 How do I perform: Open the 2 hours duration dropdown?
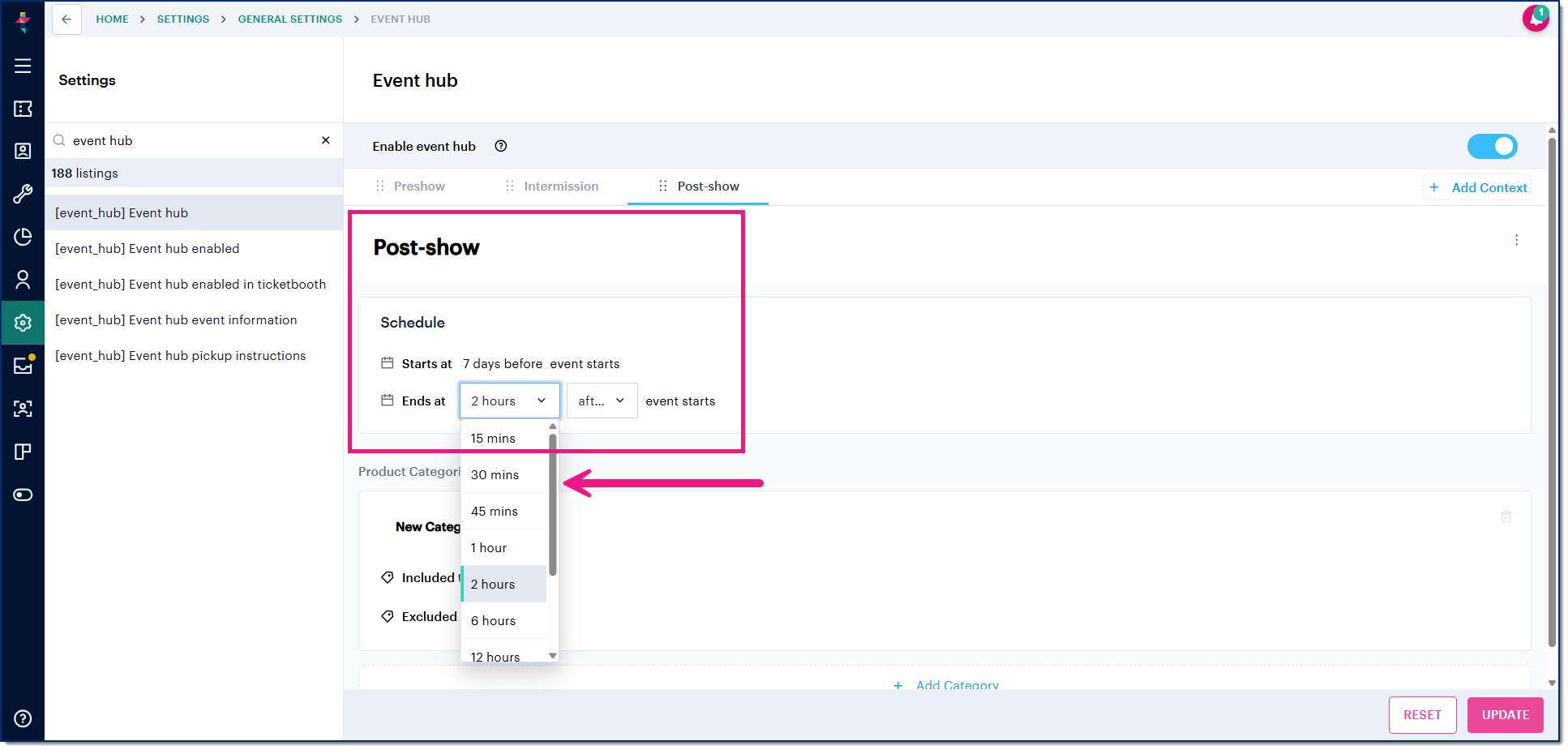510,401
